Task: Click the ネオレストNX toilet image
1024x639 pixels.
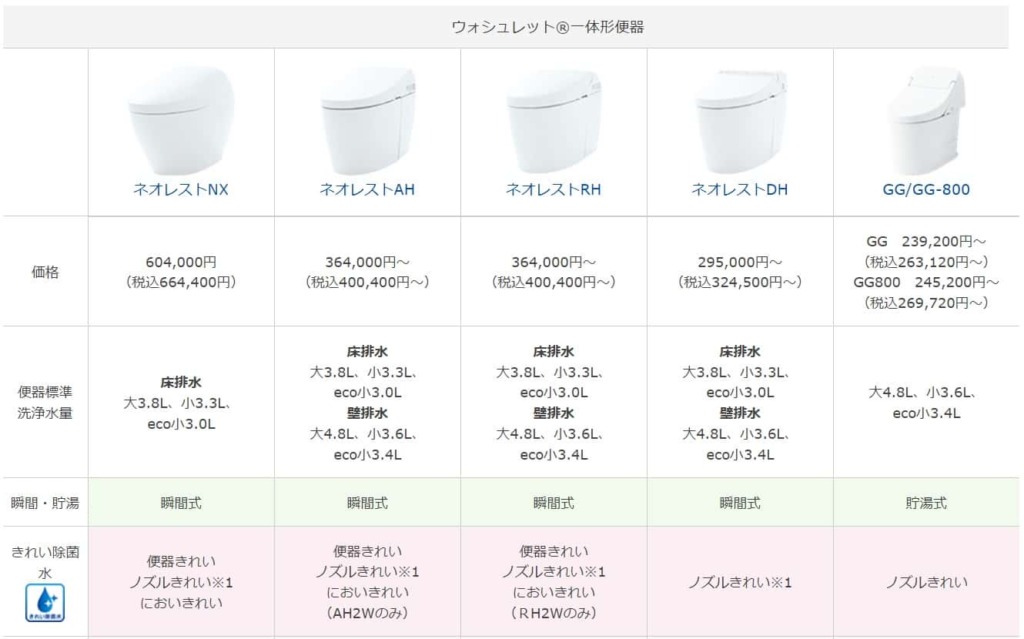Action: [181, 118]
